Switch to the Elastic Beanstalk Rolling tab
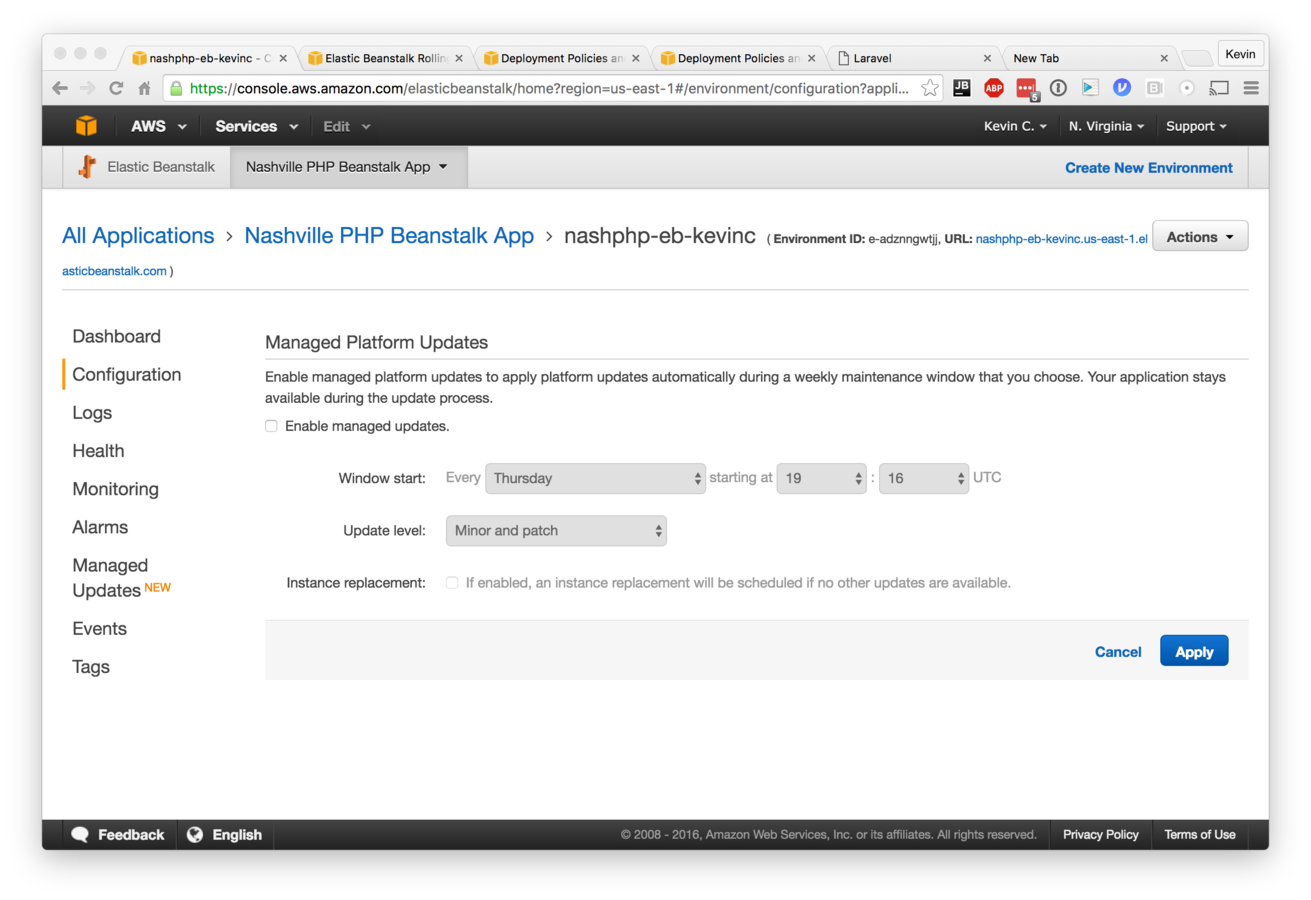 [385, 58]
